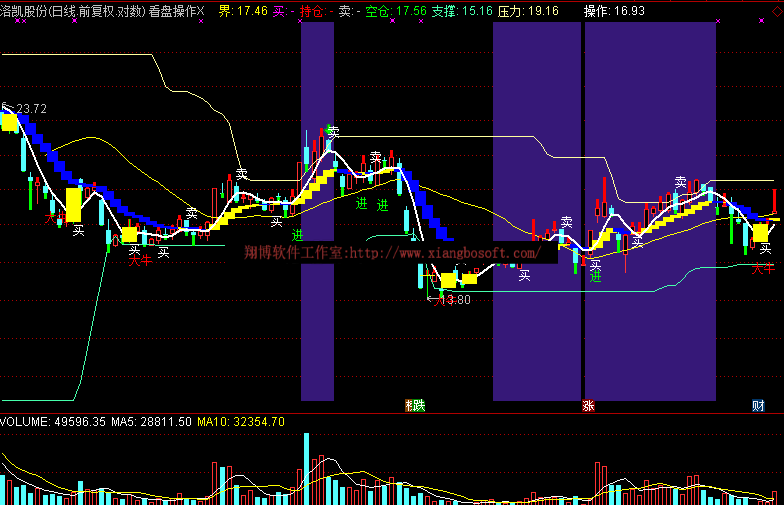This screenshot has width=784, height=505.
Task: Select the yellow MA10: 32354.70 value
Action: (x=240, y=422)
